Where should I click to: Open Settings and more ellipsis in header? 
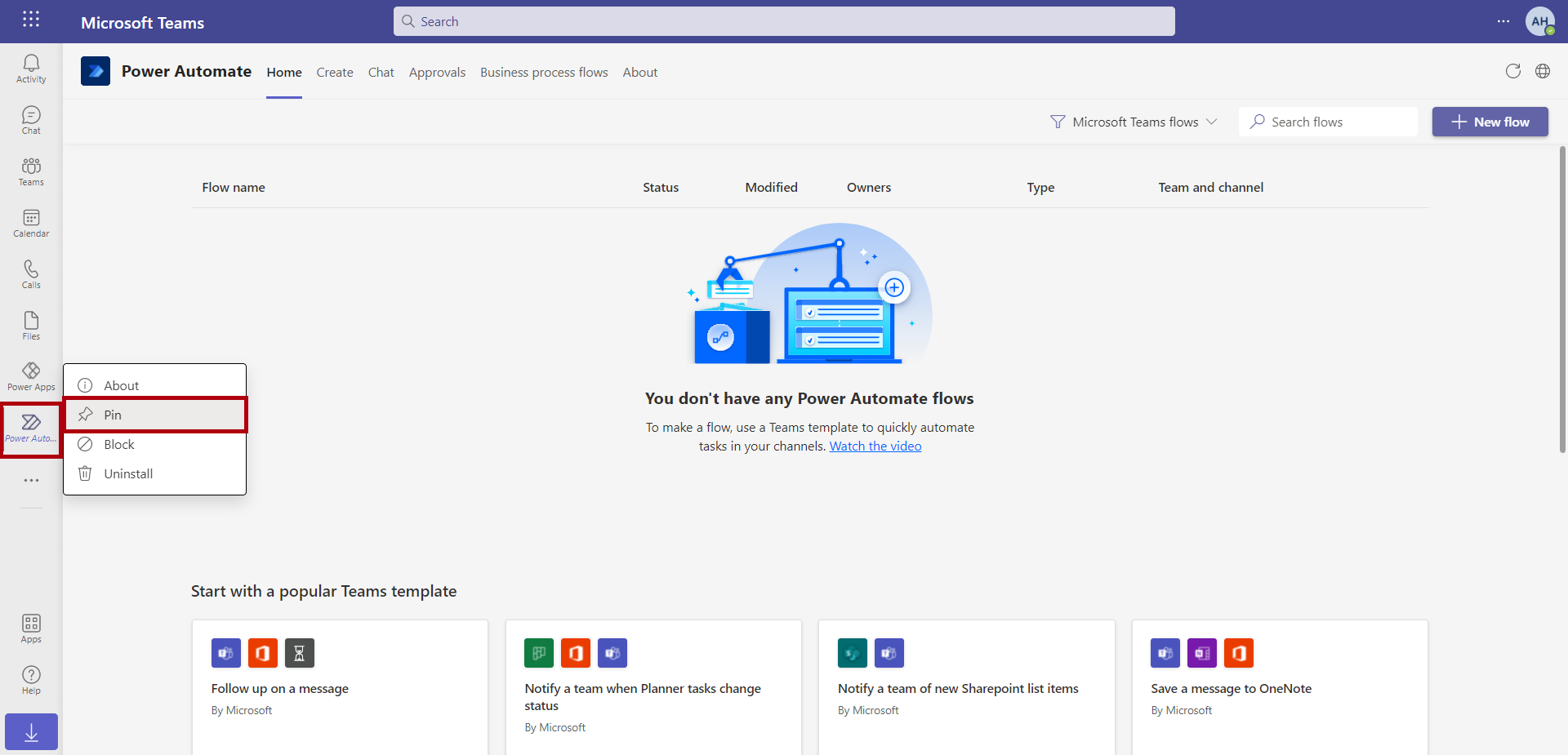1503,21
